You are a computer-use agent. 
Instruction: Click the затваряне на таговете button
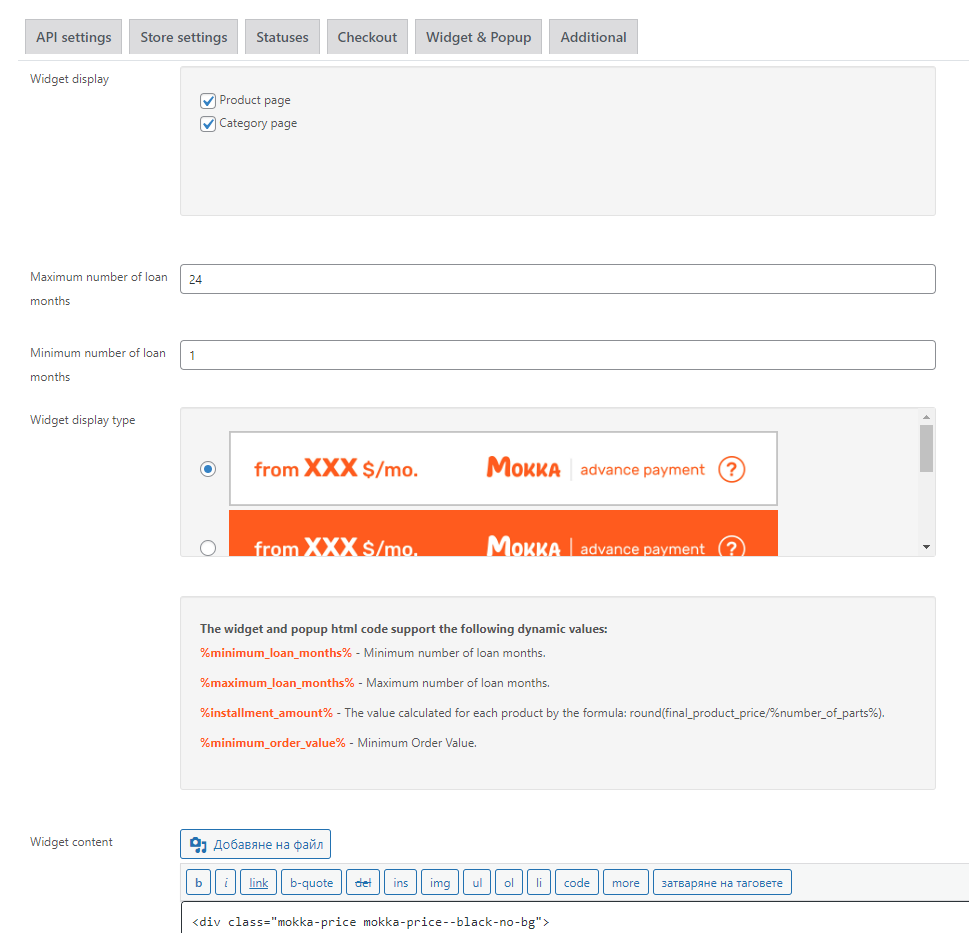pos(722,882)
